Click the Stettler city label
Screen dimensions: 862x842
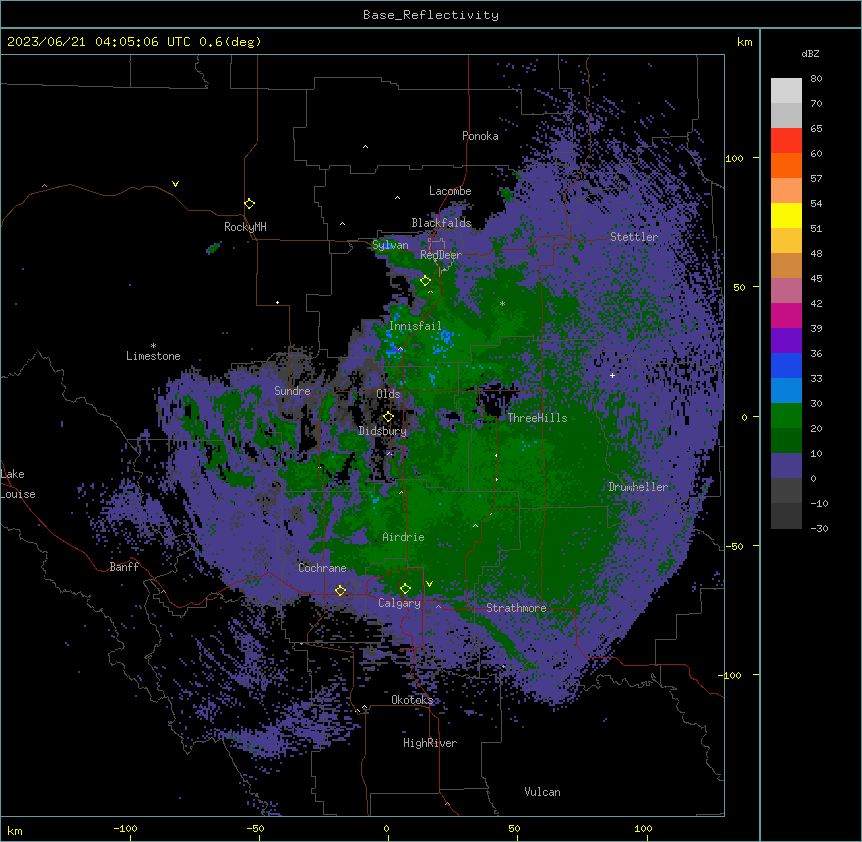coord(634,237)
